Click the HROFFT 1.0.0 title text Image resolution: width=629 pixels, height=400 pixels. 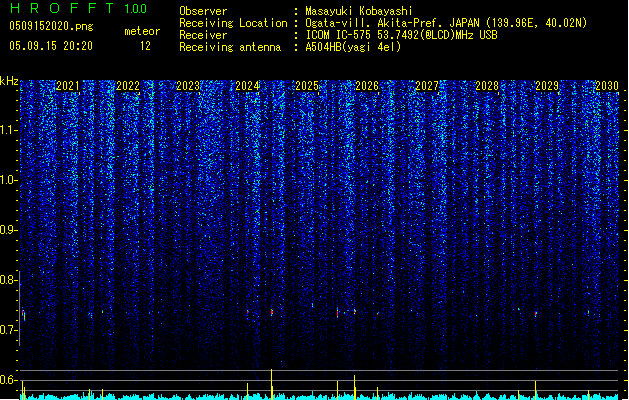[78, 8]
